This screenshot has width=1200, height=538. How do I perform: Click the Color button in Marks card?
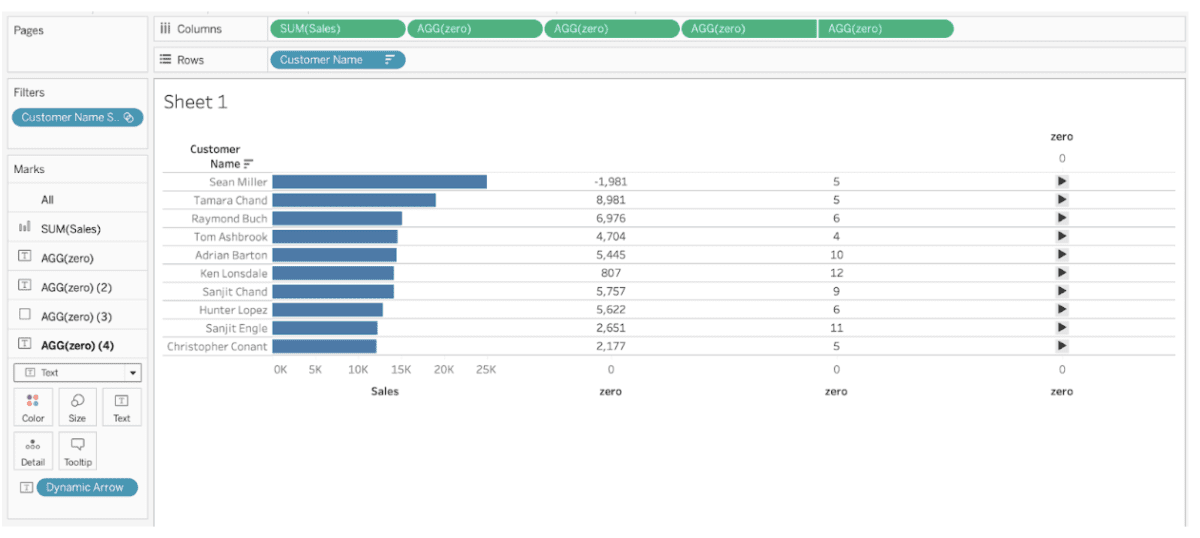coord(33,407)
